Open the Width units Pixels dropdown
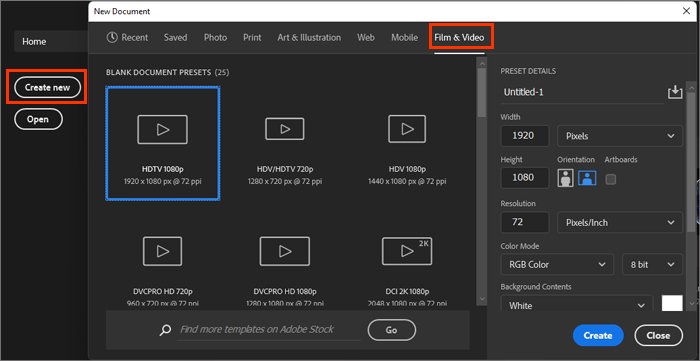The image size is (700, 361). [620, 136]
